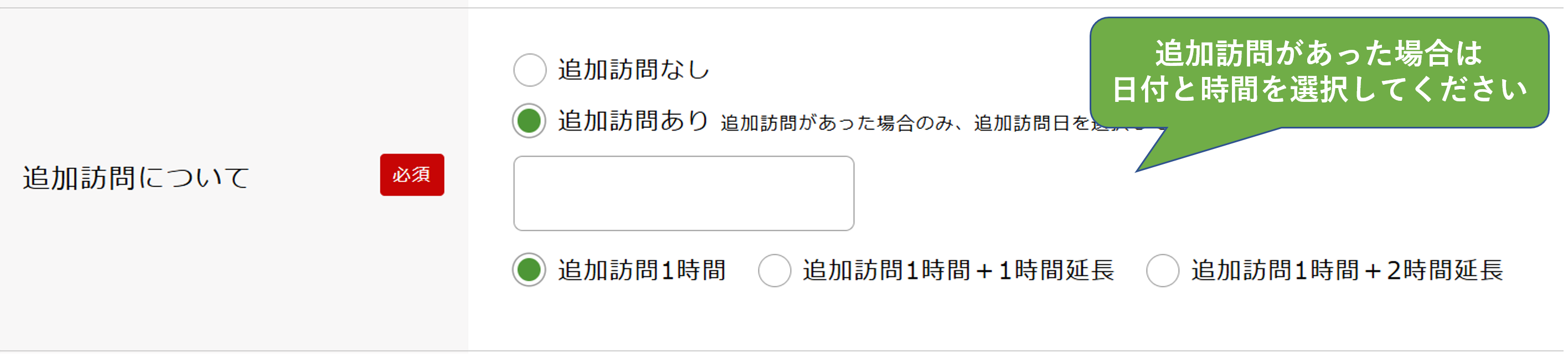This screenshot has width=1568, height=355.
Task: Click the 追加訪問1時間 option label text
Action: pyautogui.click(x=642, y=270)
